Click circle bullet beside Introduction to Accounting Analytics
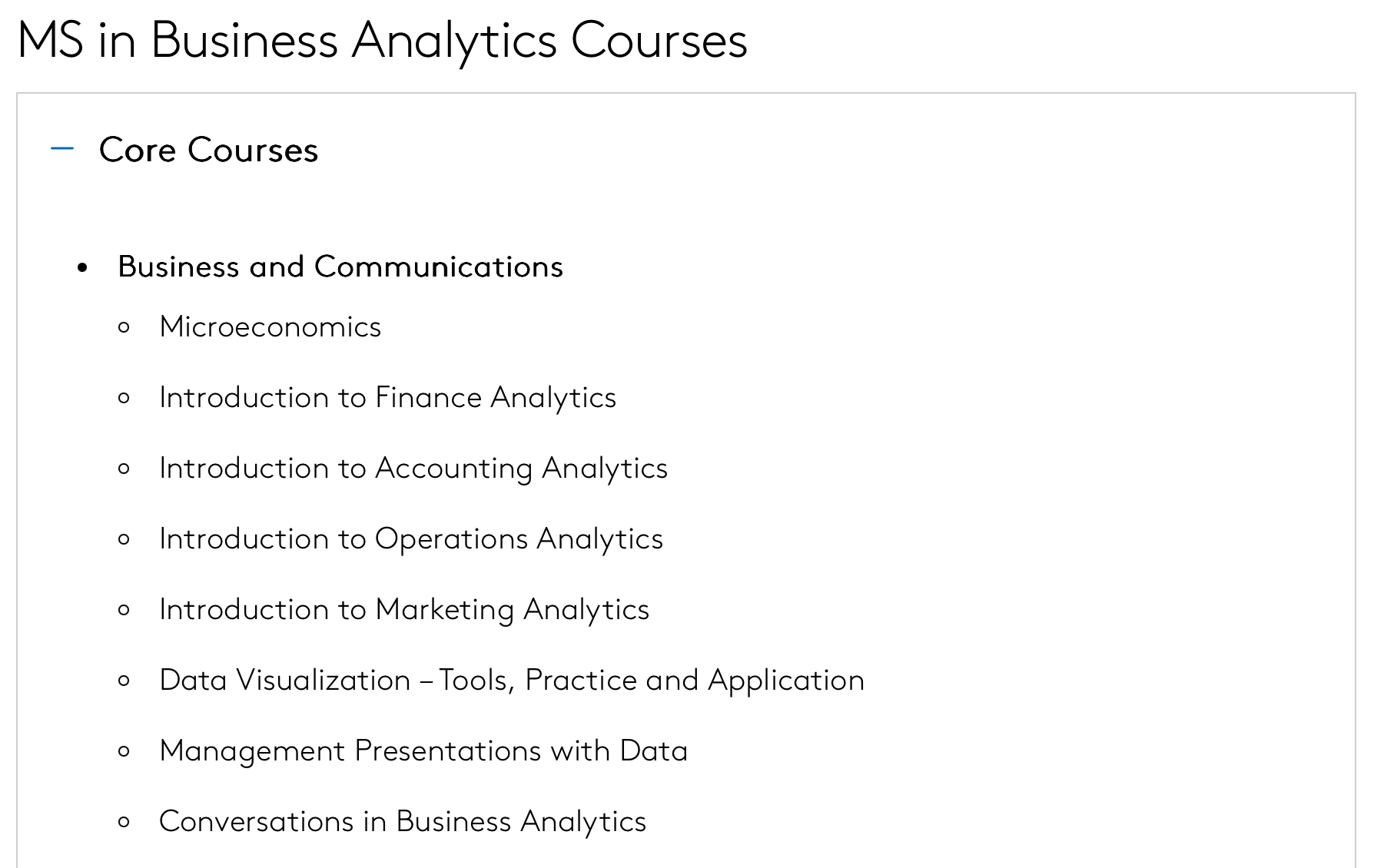 coord(124,469)
